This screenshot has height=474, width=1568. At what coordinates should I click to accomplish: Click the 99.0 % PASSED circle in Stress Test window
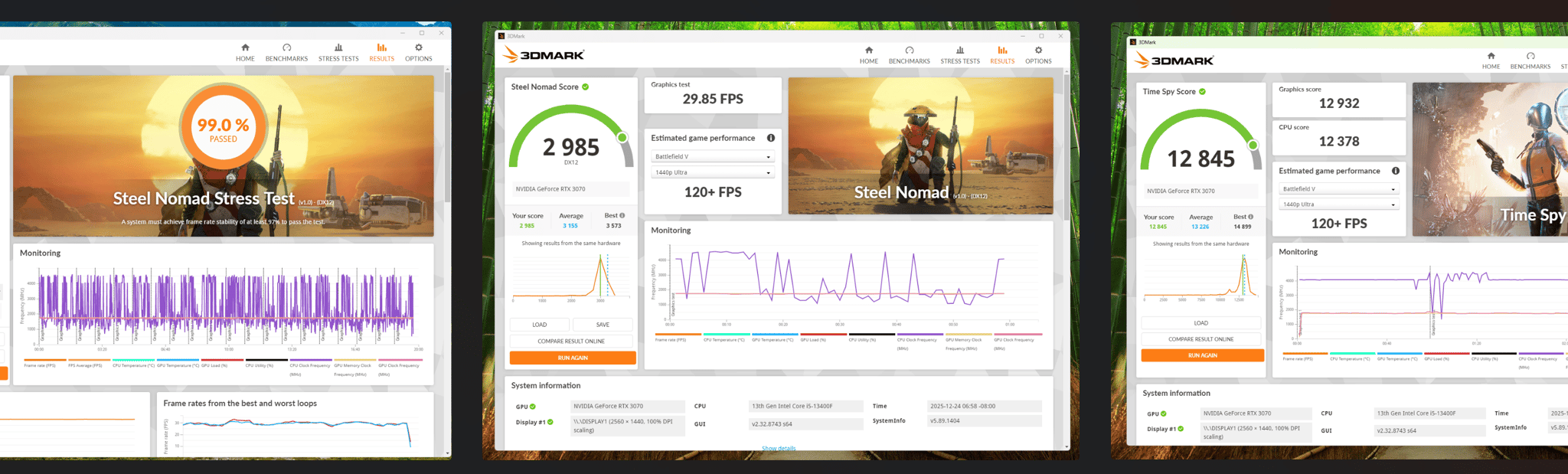pos(224,126)
